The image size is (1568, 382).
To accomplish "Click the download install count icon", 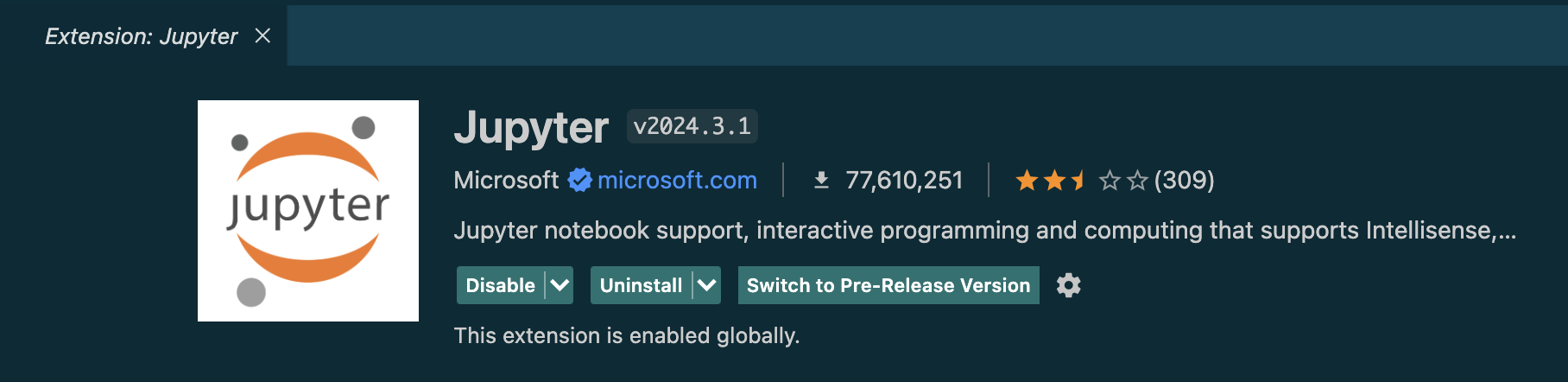I will click(821, 180).
